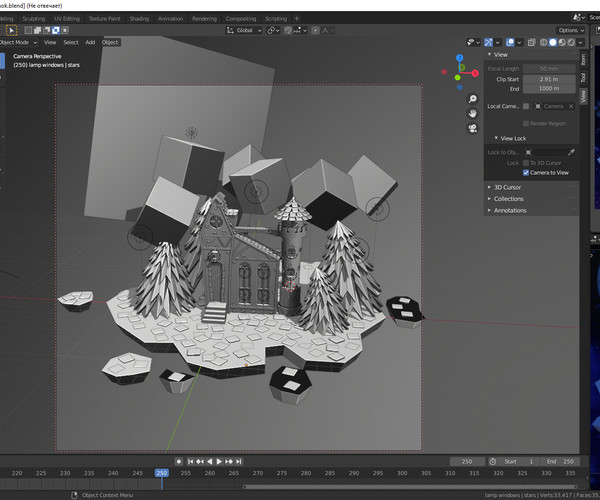Tick the Local Camera checkbox
The height and width of the screenshot is (500, 600).
click(x=526, y=105)
